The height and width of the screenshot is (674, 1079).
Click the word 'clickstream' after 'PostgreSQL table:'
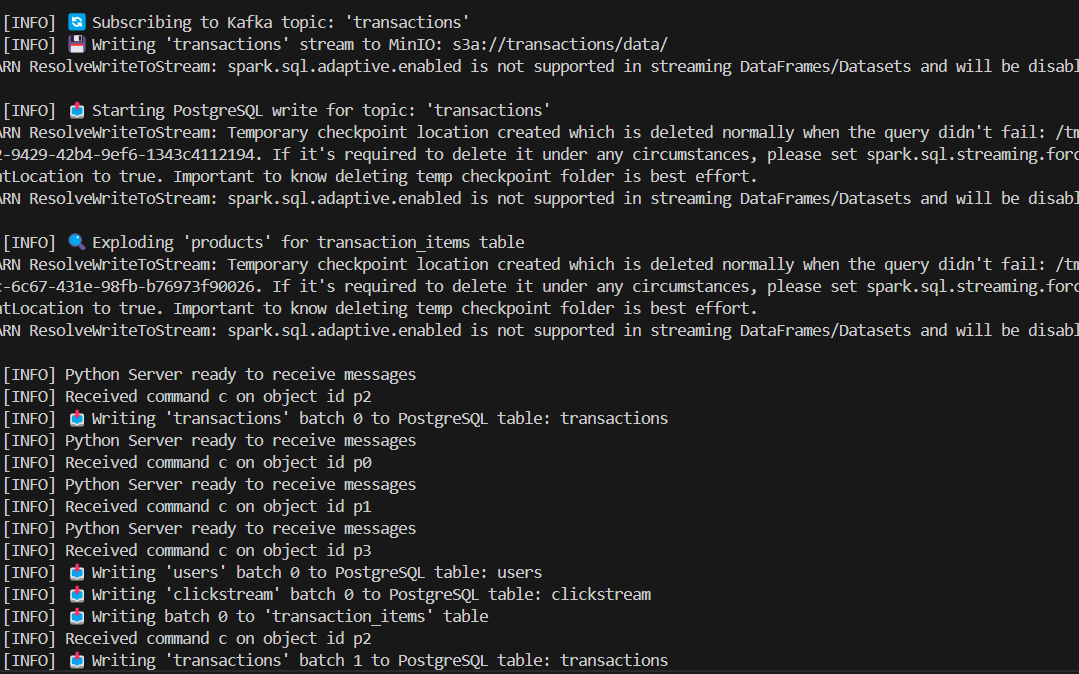601,595
